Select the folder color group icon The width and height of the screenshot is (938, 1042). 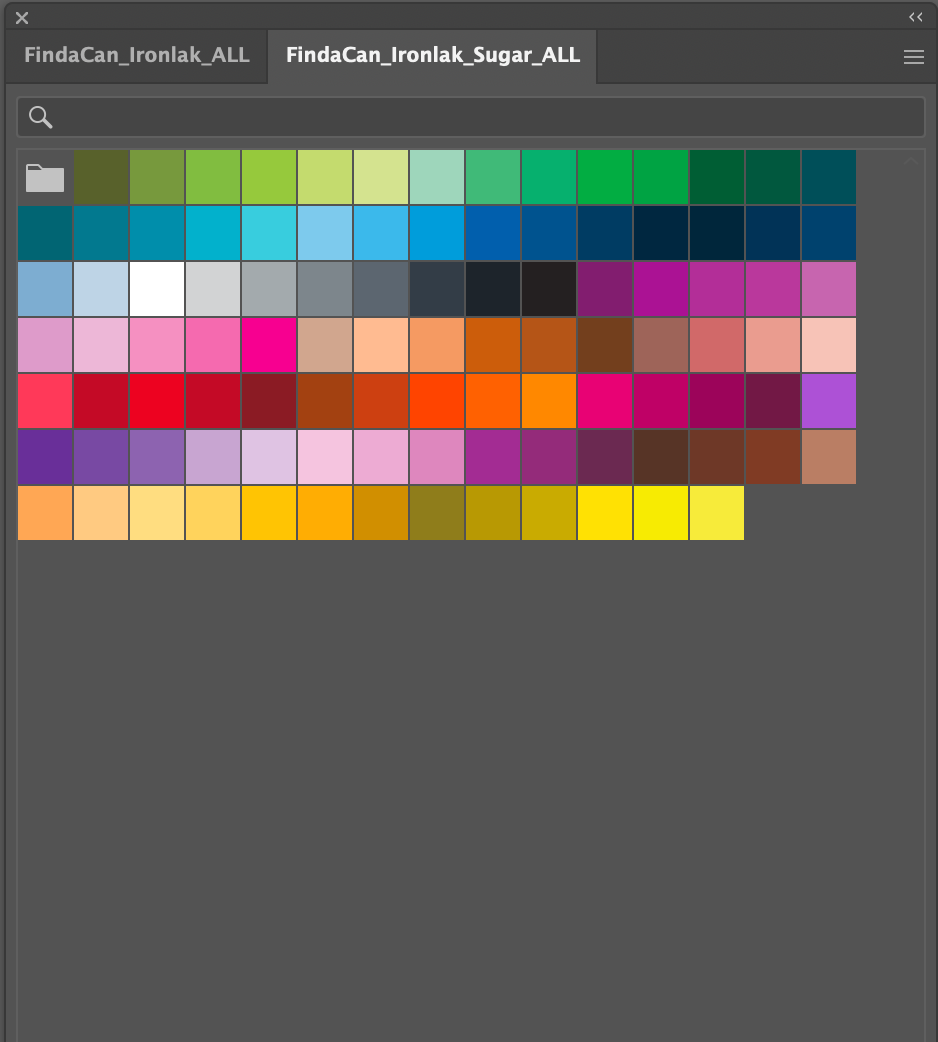coord(45,178)
